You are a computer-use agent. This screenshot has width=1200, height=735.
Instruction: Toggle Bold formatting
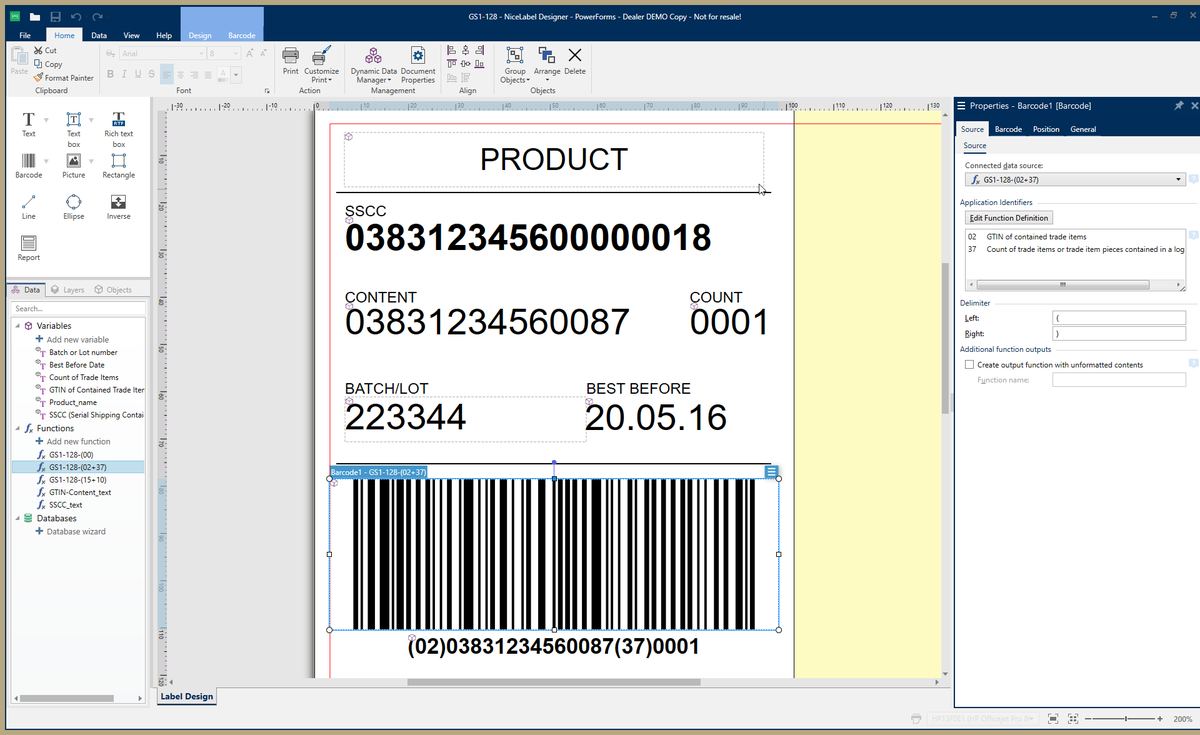tap(110, 74)
